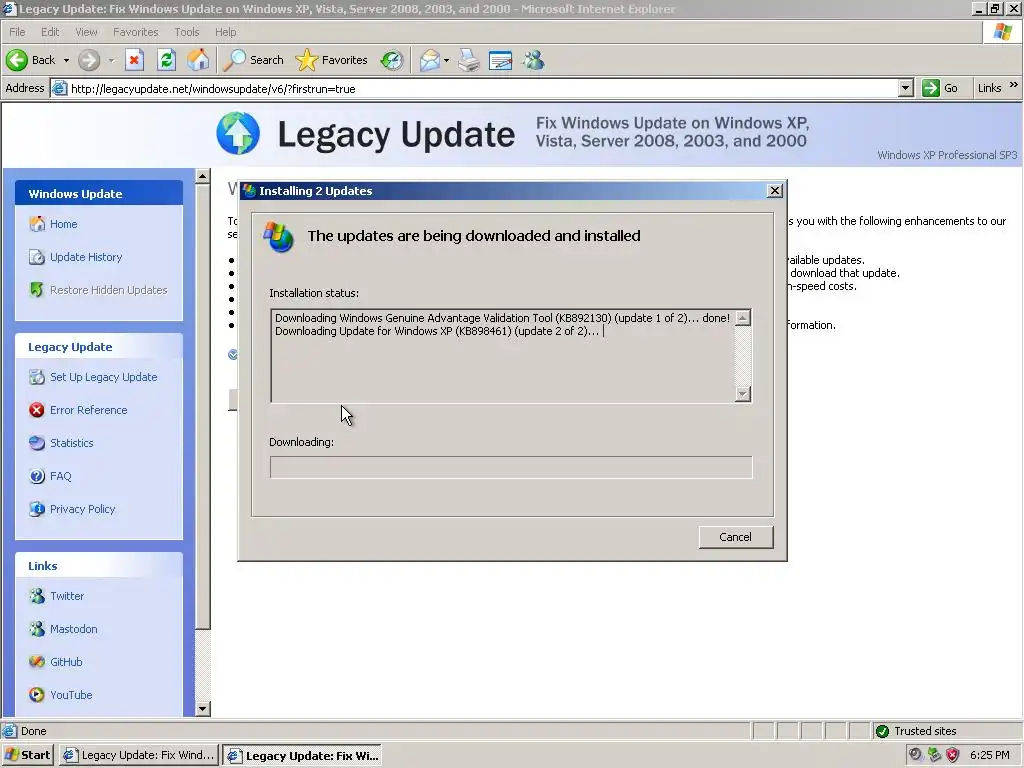Viewport: 1024px width, 768px height.
Task: Open the History clock icon in the toolbar
Action: (392, 60)
